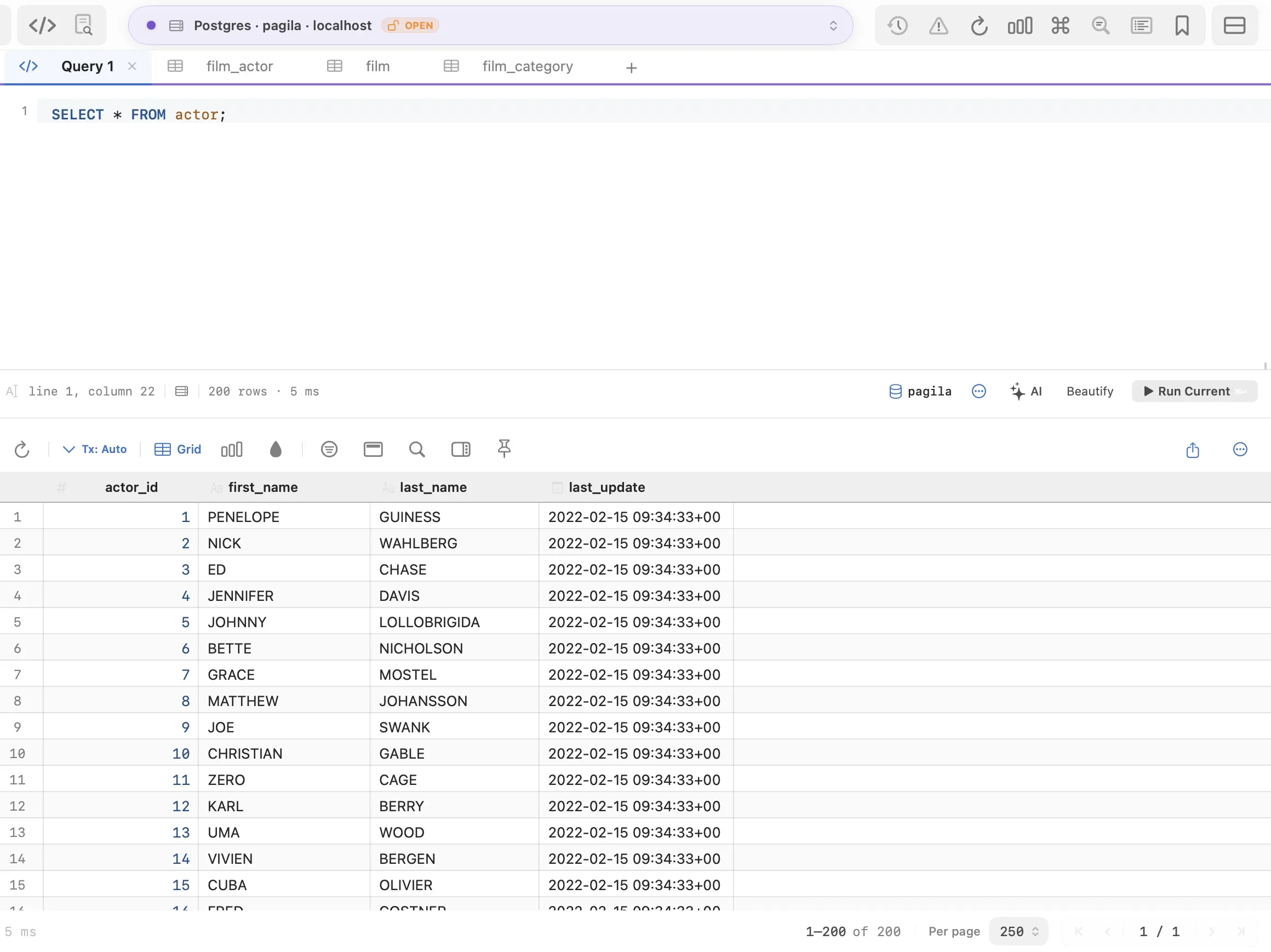The image size is (1271, 952).
Task: Search results with the magnifier icon
Action: [x=417, y=449]
